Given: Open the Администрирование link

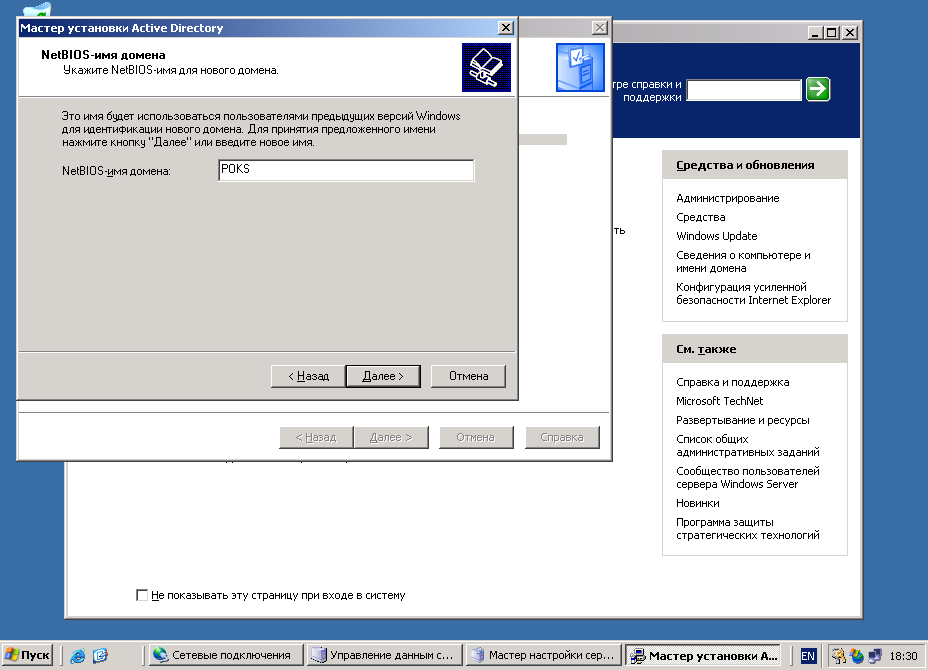Looking at the screenshot, I should (x=727, y=198).
